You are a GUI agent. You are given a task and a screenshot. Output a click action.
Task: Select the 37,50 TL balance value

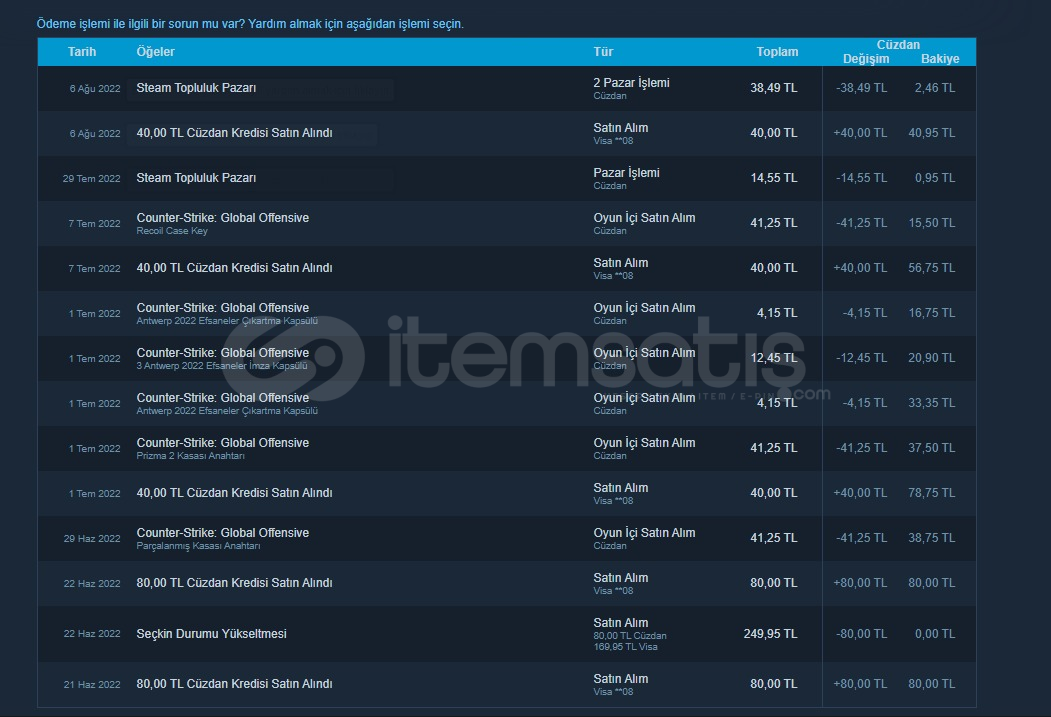point(932,448)
